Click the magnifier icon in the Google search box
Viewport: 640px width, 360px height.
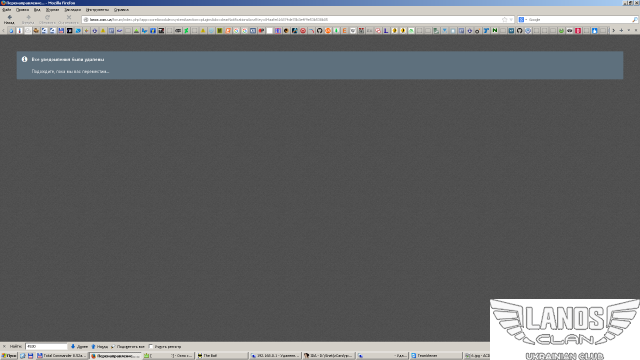coord(635,20)
